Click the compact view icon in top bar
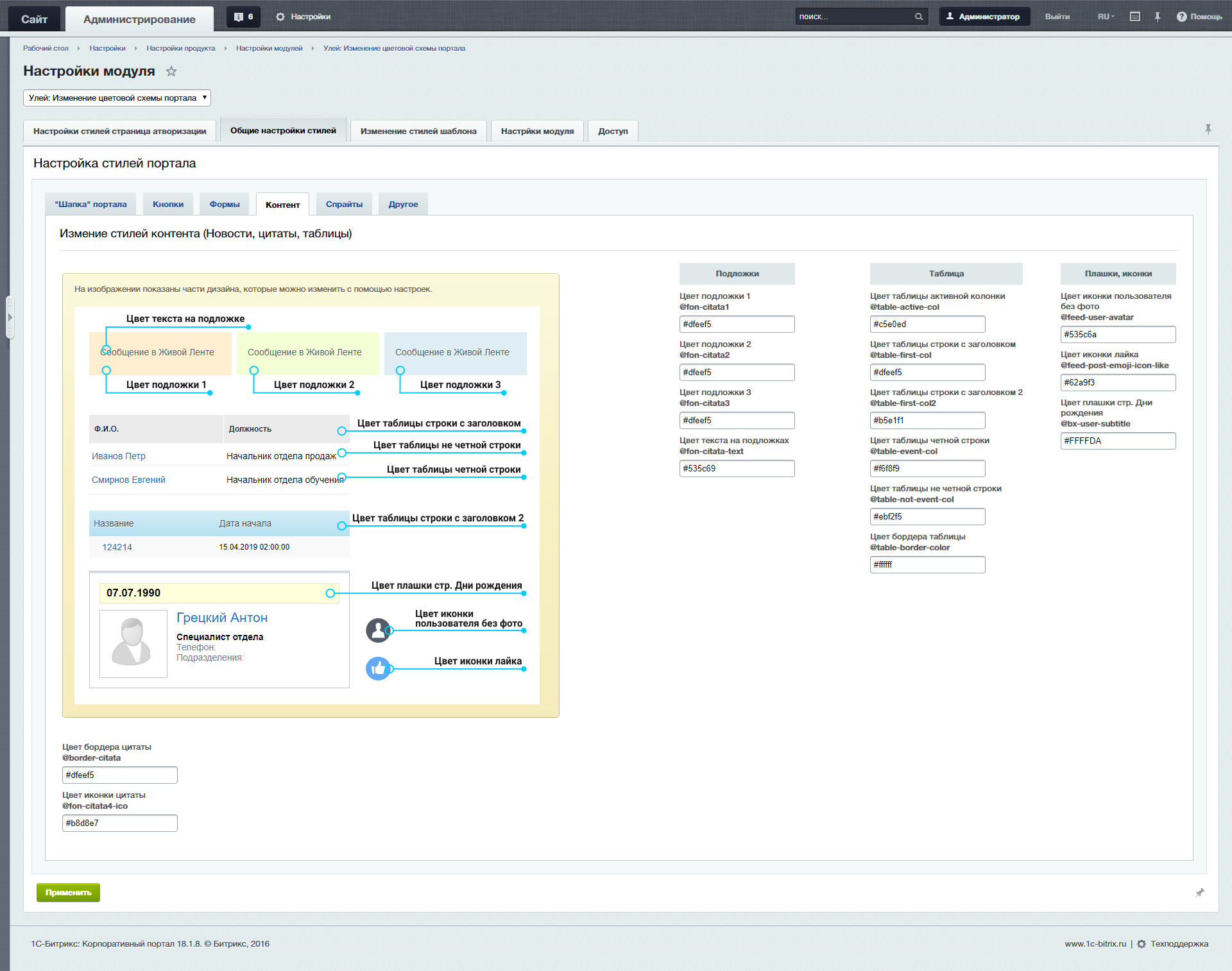Screen dimensions: 1232x971 (x=1135, y=17)
